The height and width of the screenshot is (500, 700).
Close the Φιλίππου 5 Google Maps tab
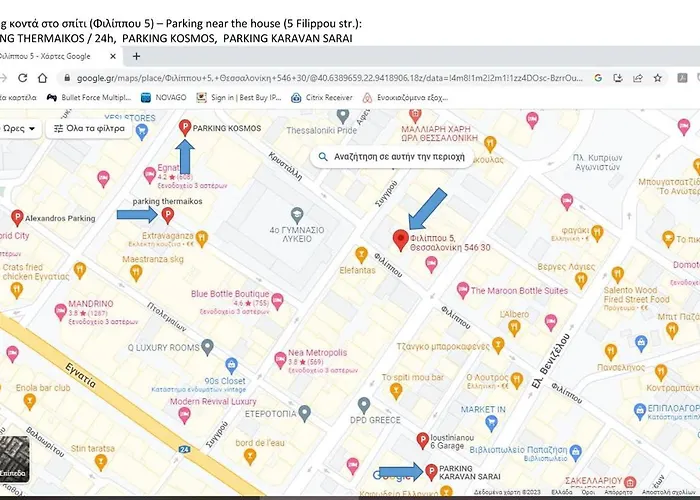point(113,56)
